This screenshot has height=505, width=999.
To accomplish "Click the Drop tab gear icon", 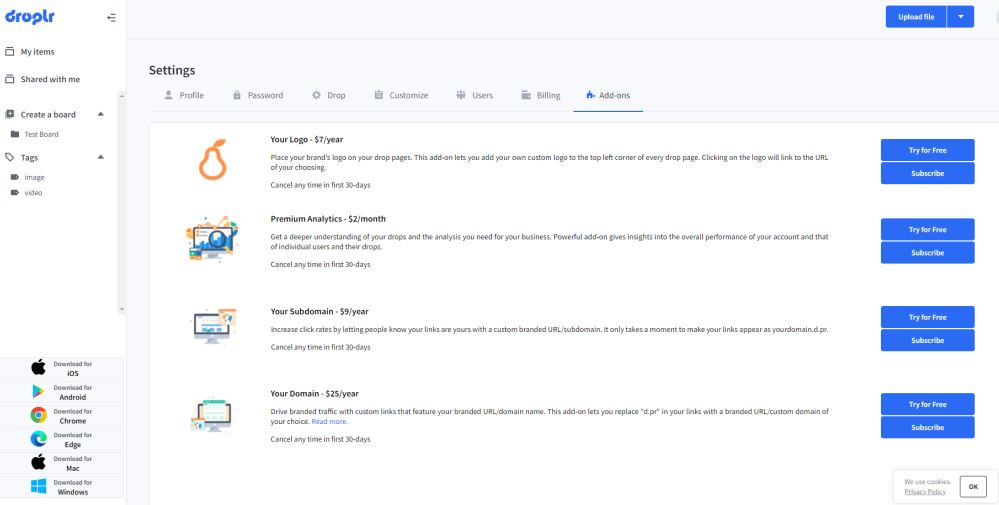I will click(316, 95).
